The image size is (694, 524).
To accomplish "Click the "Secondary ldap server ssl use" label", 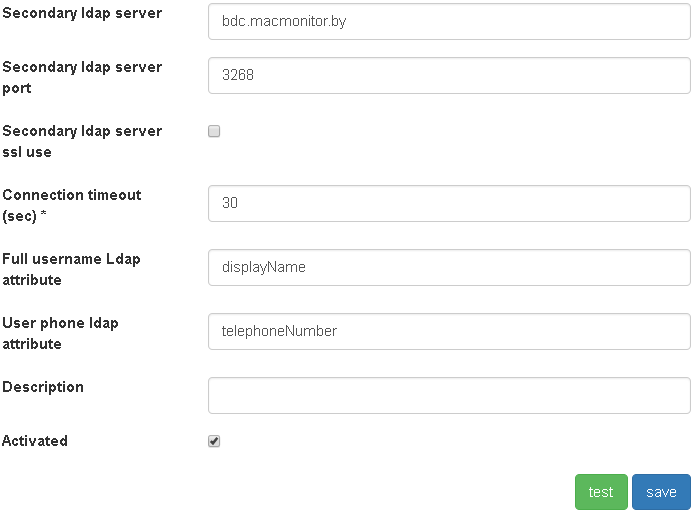I will (82, 141).
